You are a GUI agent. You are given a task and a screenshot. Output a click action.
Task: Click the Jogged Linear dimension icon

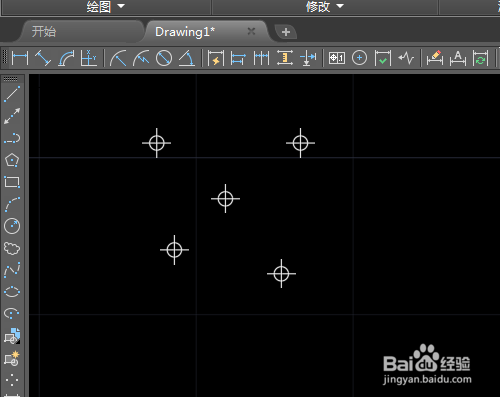[x=406, y=58]
